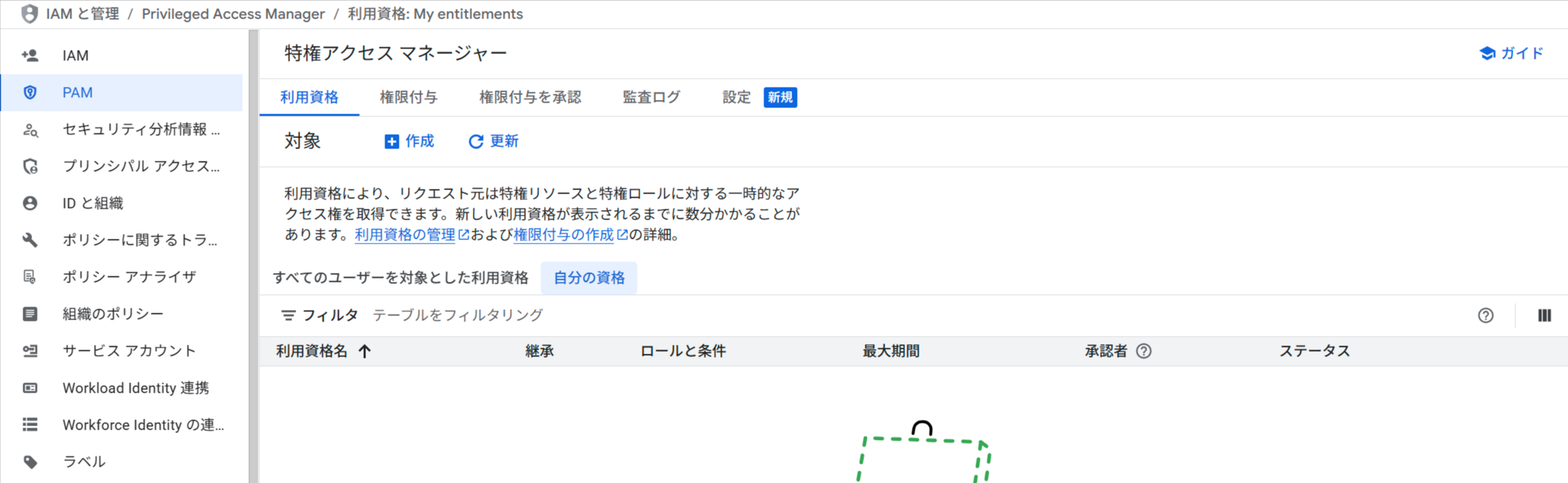Select すべてのユーザーを対象とした利用資格 view
Viewport: 1568px width, 483px height.
click(x=400, y=278)
